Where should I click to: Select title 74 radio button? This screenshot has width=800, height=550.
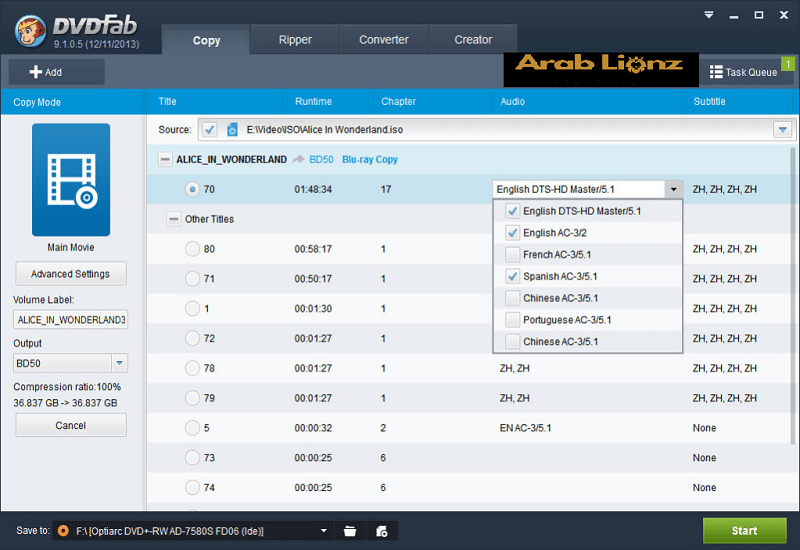[x=192, y=487]
